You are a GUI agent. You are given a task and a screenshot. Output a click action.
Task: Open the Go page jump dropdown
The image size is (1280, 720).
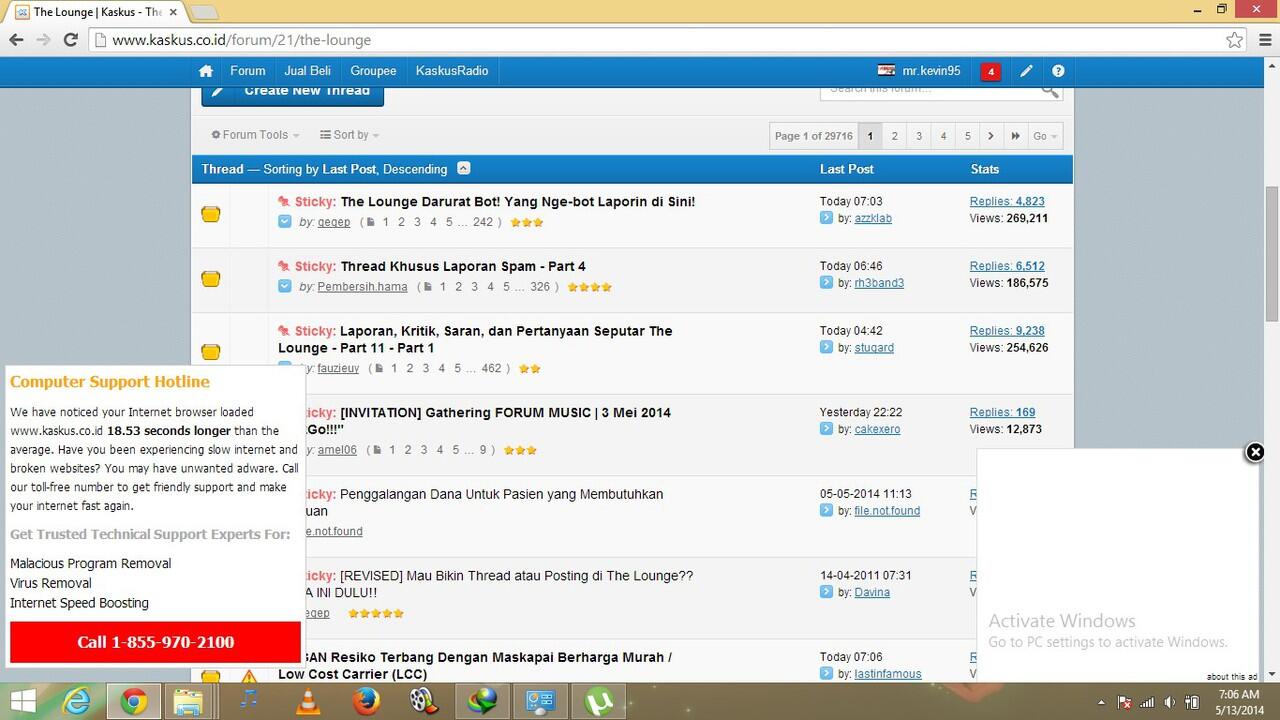coord(1045,136)
